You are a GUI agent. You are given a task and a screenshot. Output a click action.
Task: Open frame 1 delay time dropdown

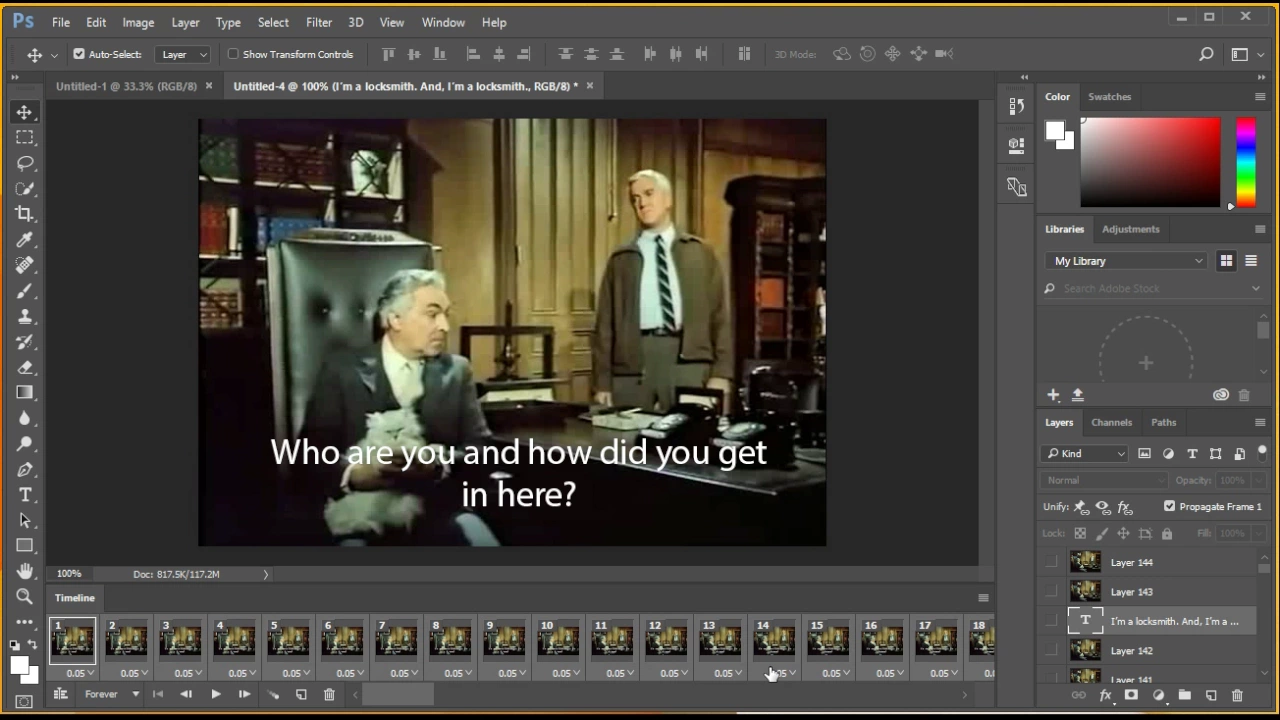coord(79,673)
